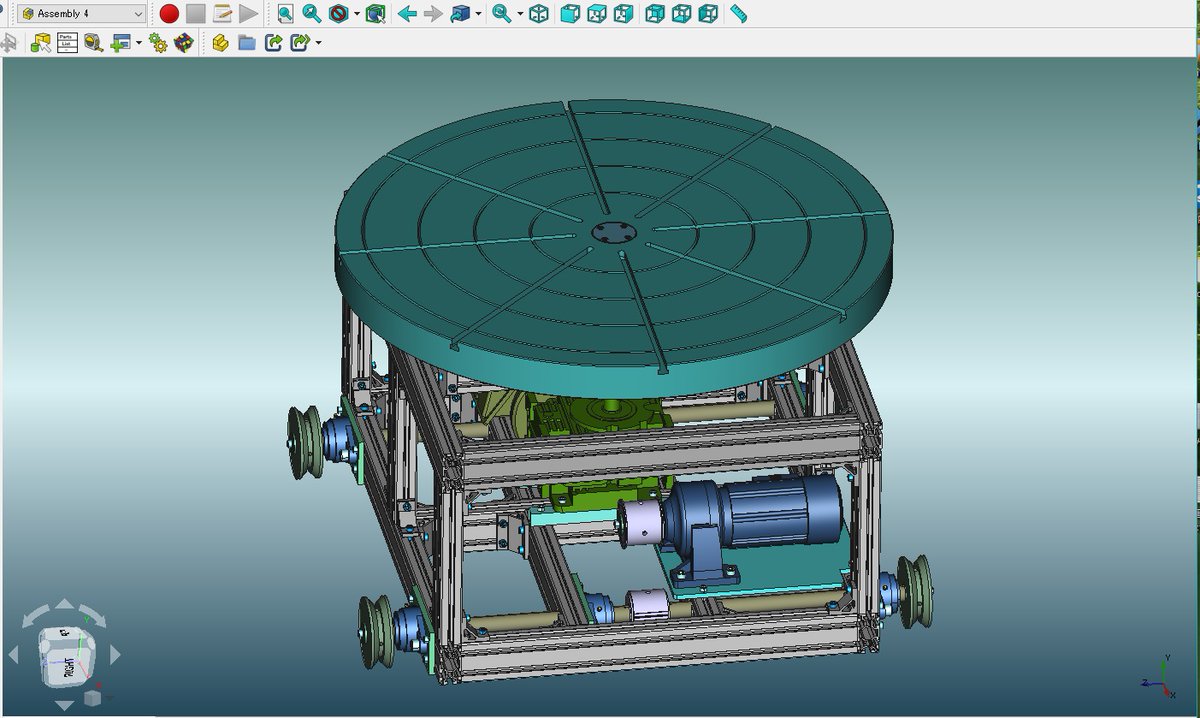Click the gray stop square button
This screenshot has height=718, width=1200.
tap(196, 14)
